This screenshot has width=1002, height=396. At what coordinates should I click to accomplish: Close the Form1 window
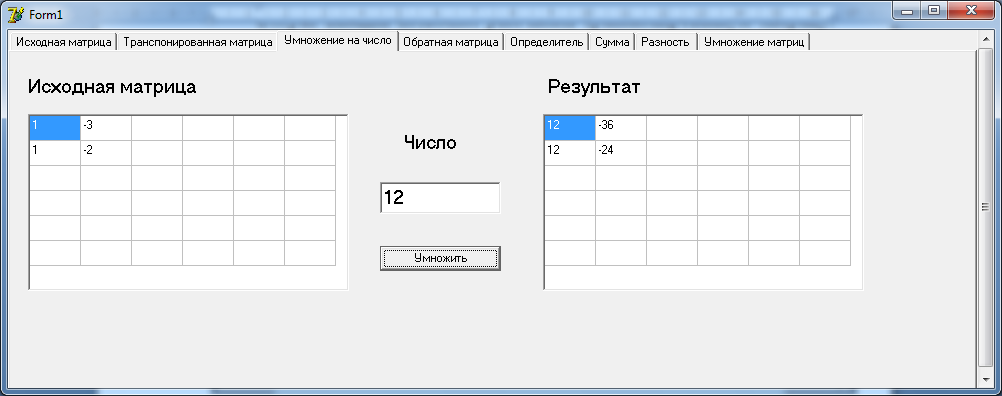pyautogui.click(x=971, y=11)
